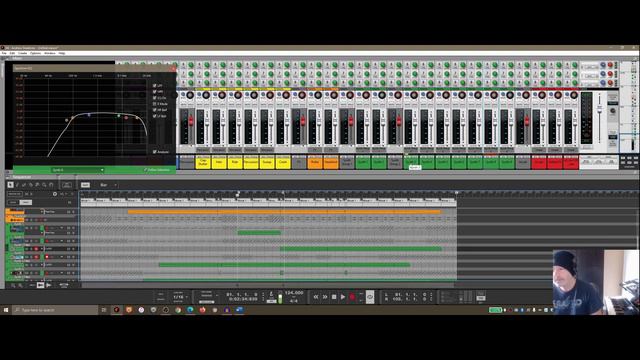
Task: Toggle the HF Bell checkbox
Action: pos(155,110)
